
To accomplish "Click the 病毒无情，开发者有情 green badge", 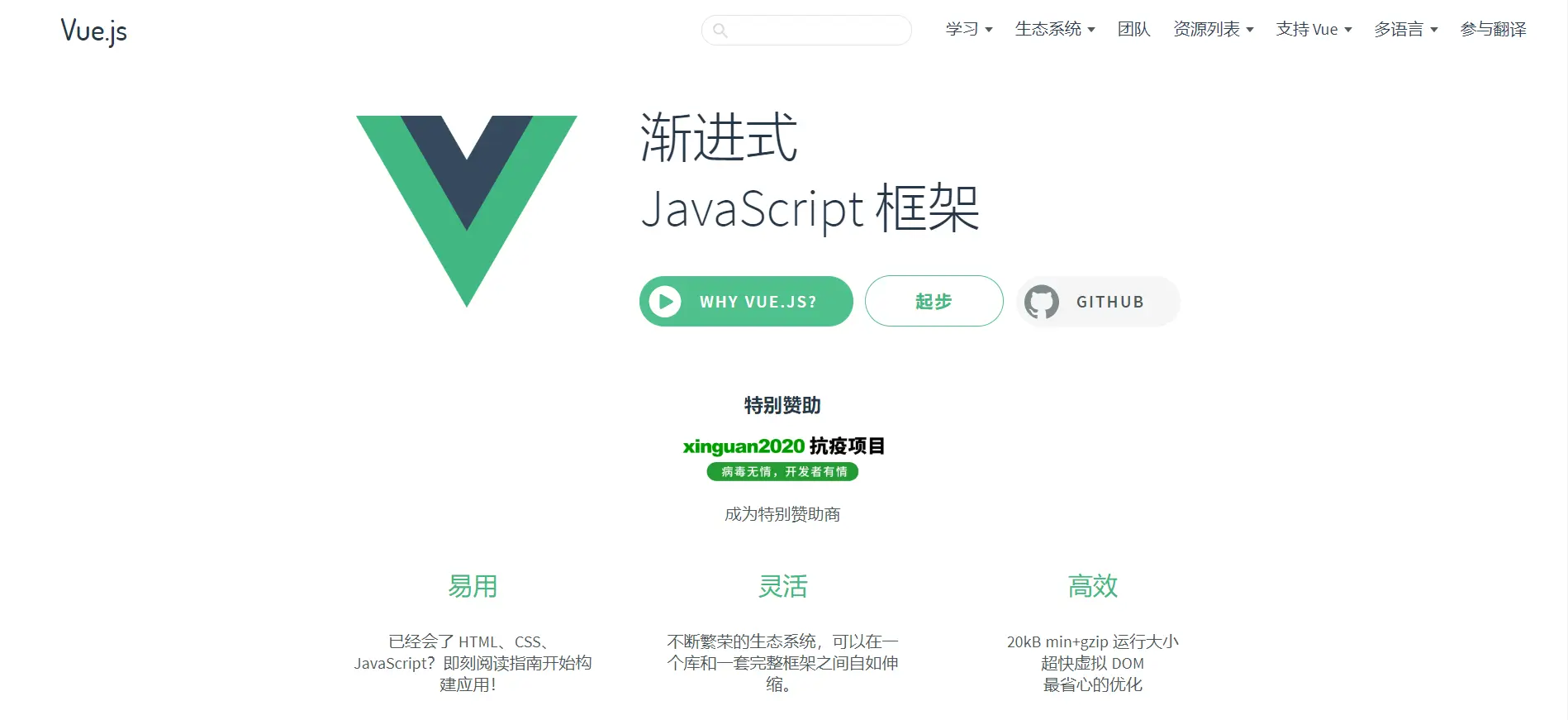I will pos(783,471).
